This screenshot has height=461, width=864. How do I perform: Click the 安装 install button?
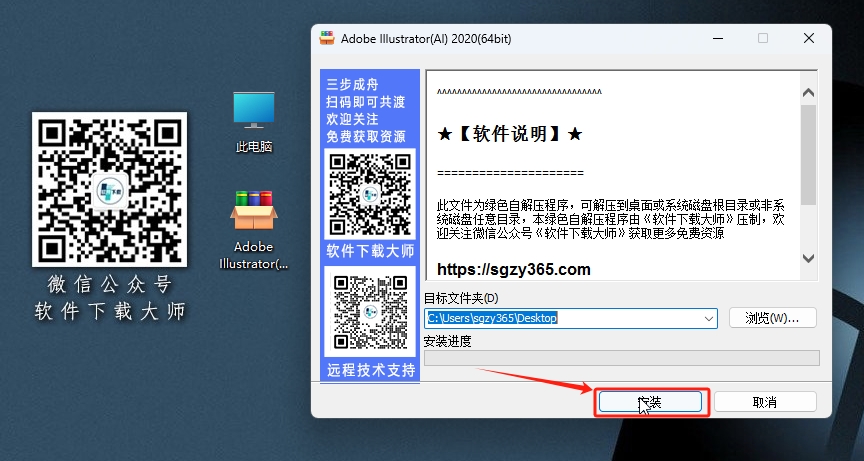click(650, 402)
